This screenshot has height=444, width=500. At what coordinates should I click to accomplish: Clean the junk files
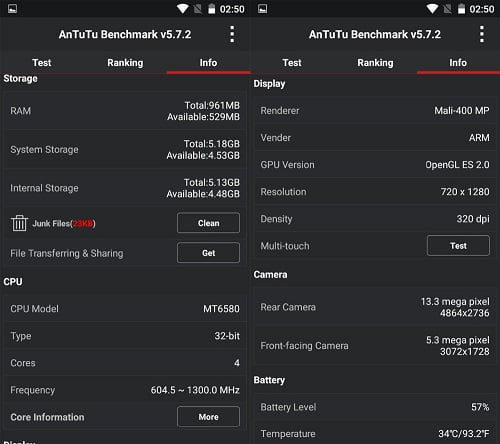208,223
